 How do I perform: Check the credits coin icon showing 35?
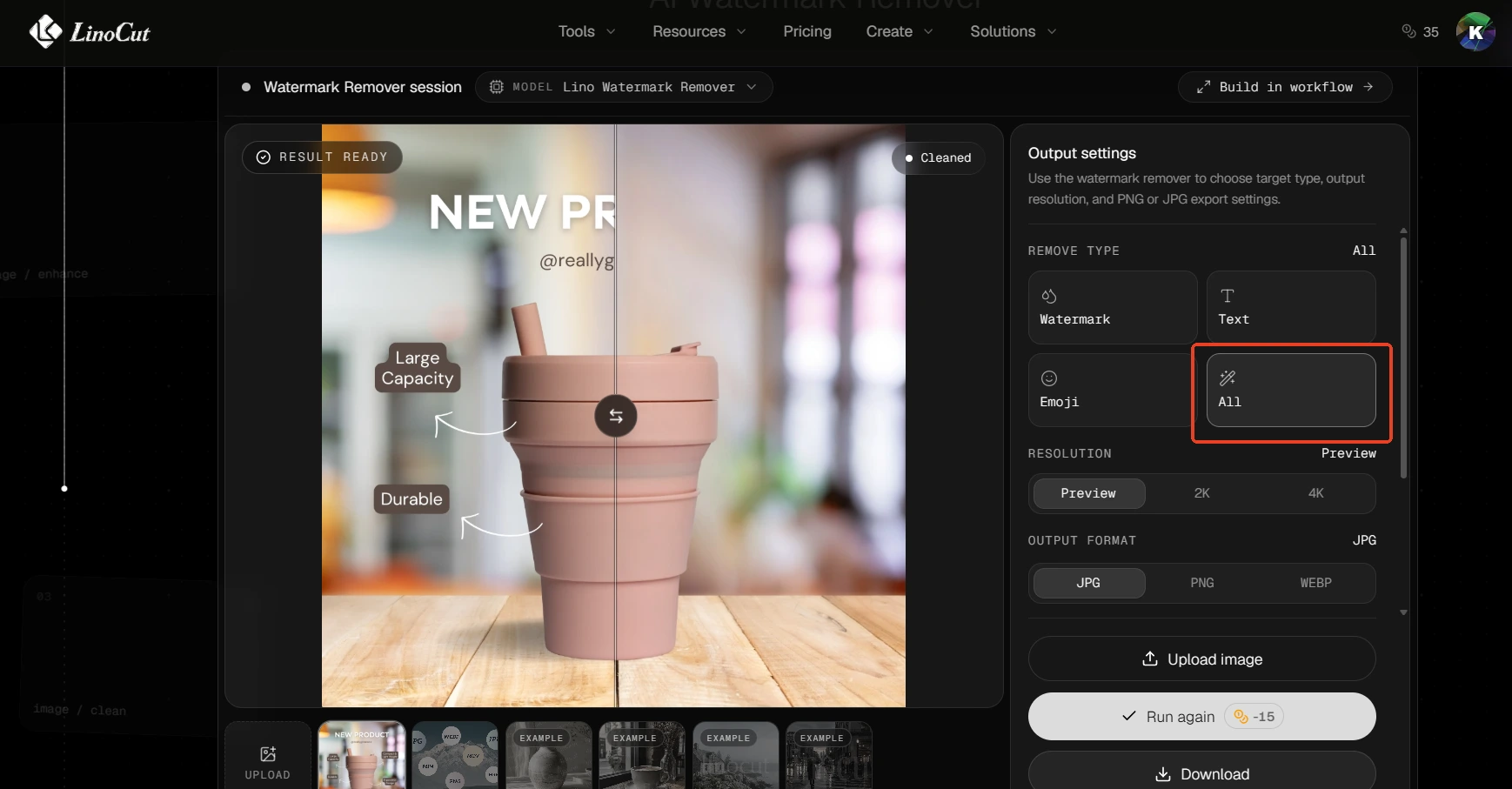[x=1408, y=31]
